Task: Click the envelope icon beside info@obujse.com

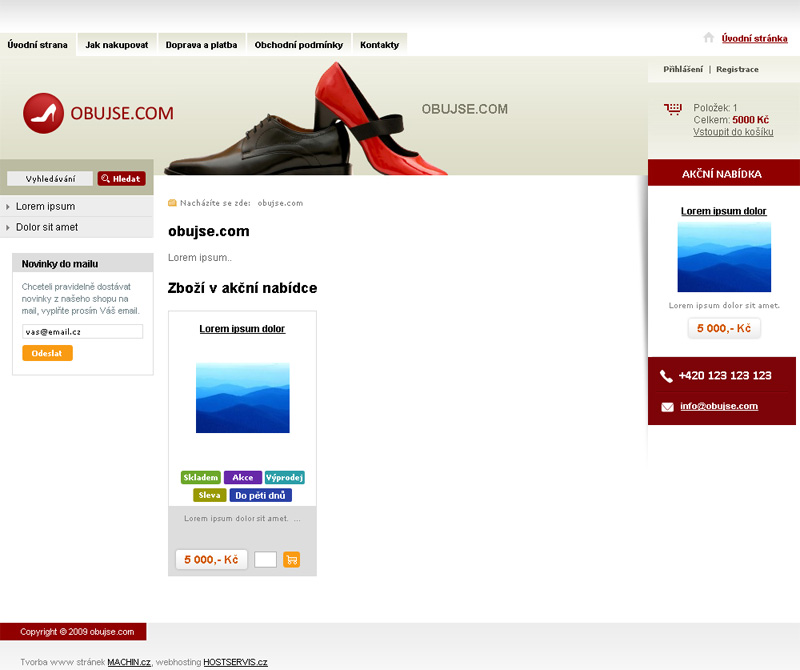Action: pyautogui.click(x=667, y=407)
